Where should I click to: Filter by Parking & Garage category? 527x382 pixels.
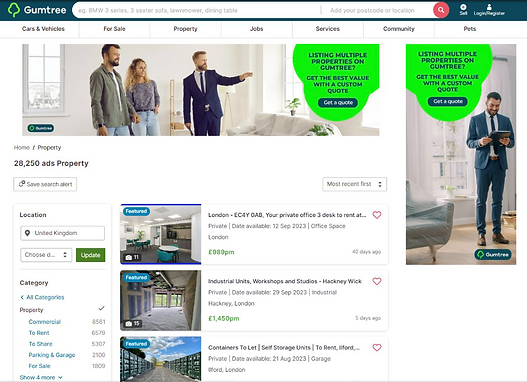tap(52, 355)
